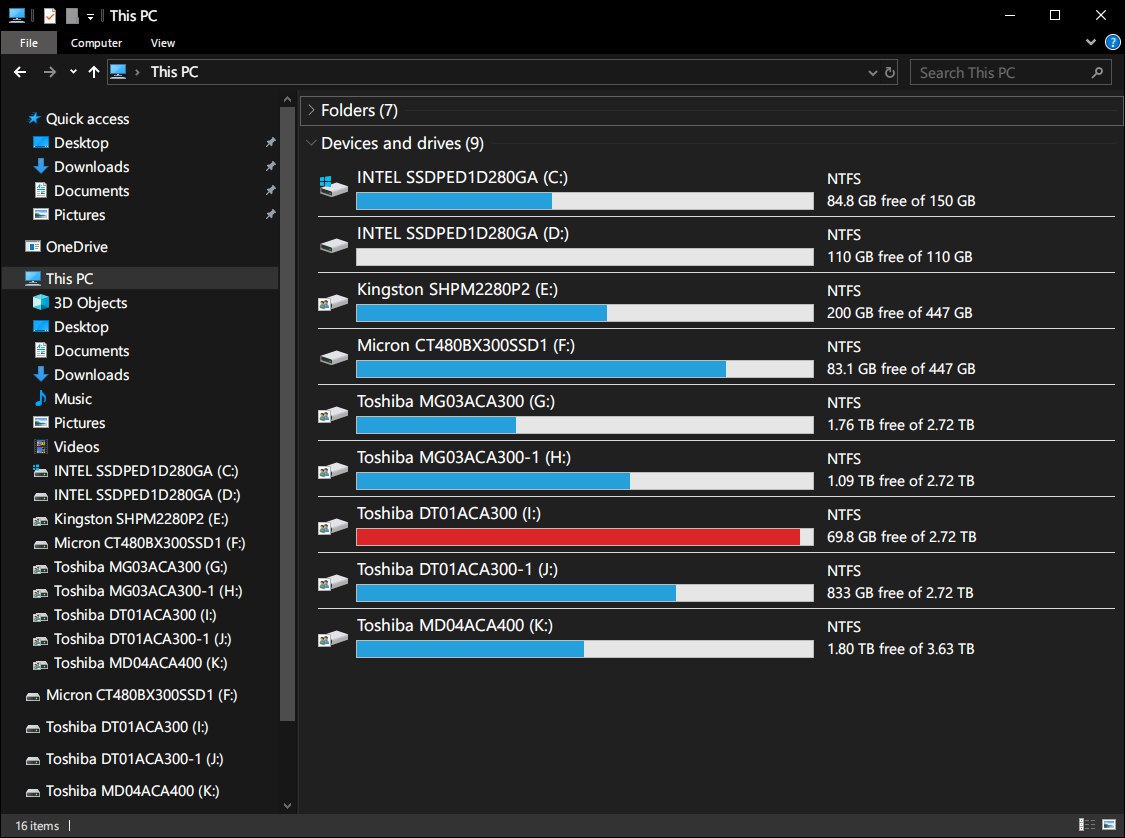Select Toshiba MG03ACA300 (G:) drive icon
1125x838 pixels.
[x=333, y=414]
